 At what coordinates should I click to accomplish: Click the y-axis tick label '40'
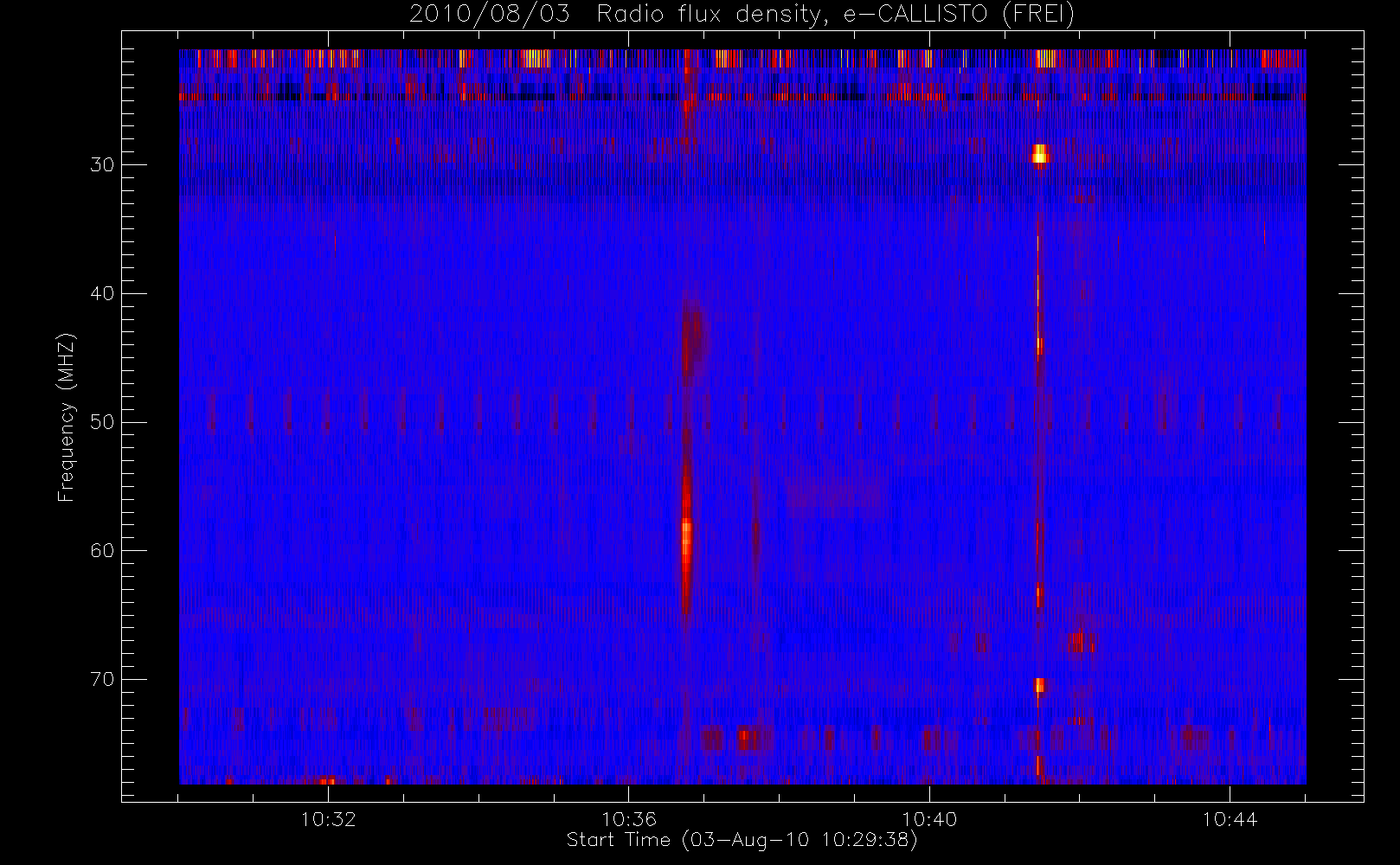(x=102, y=294)
